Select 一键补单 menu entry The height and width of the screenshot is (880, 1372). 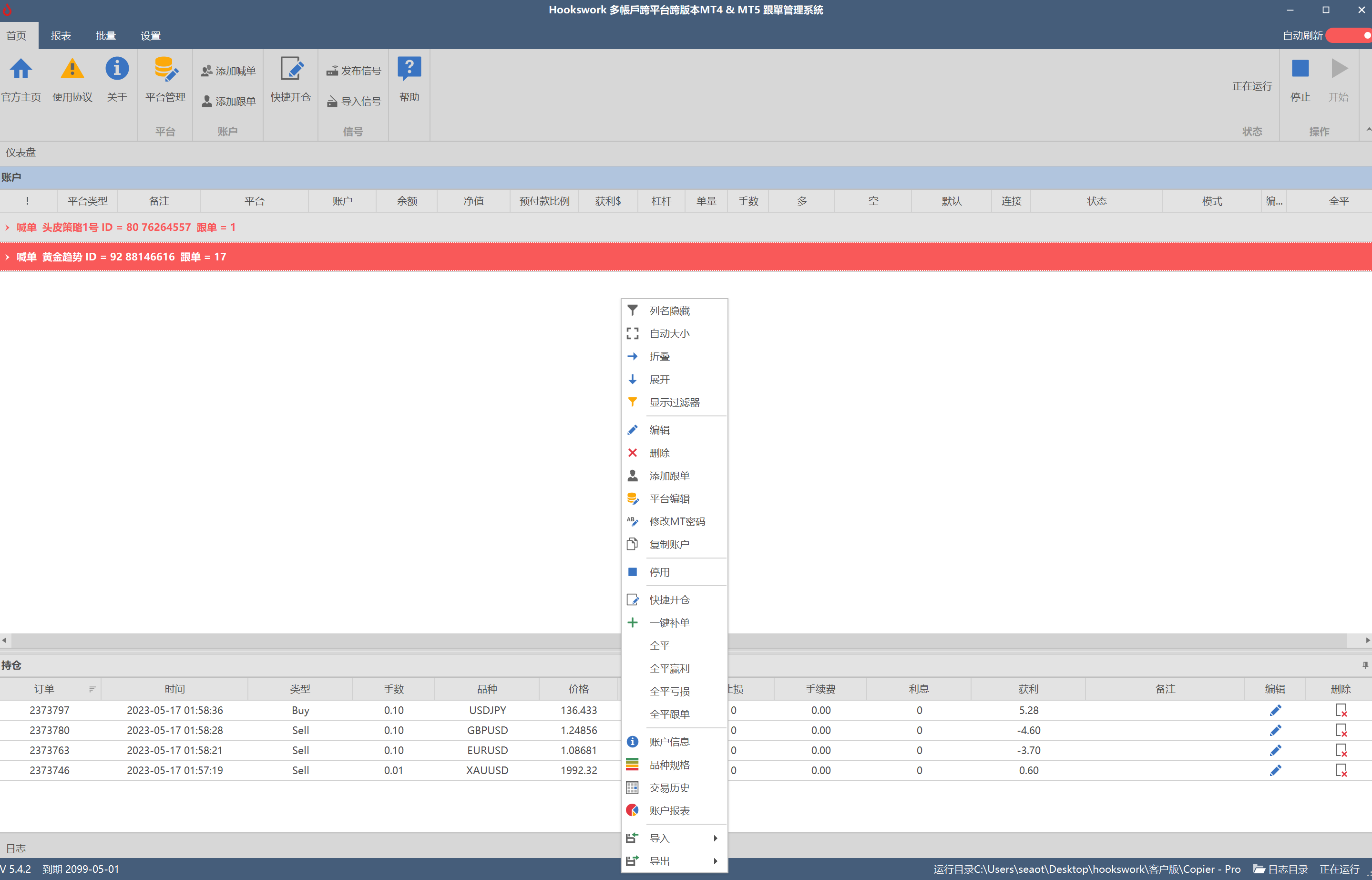point(674,622)
